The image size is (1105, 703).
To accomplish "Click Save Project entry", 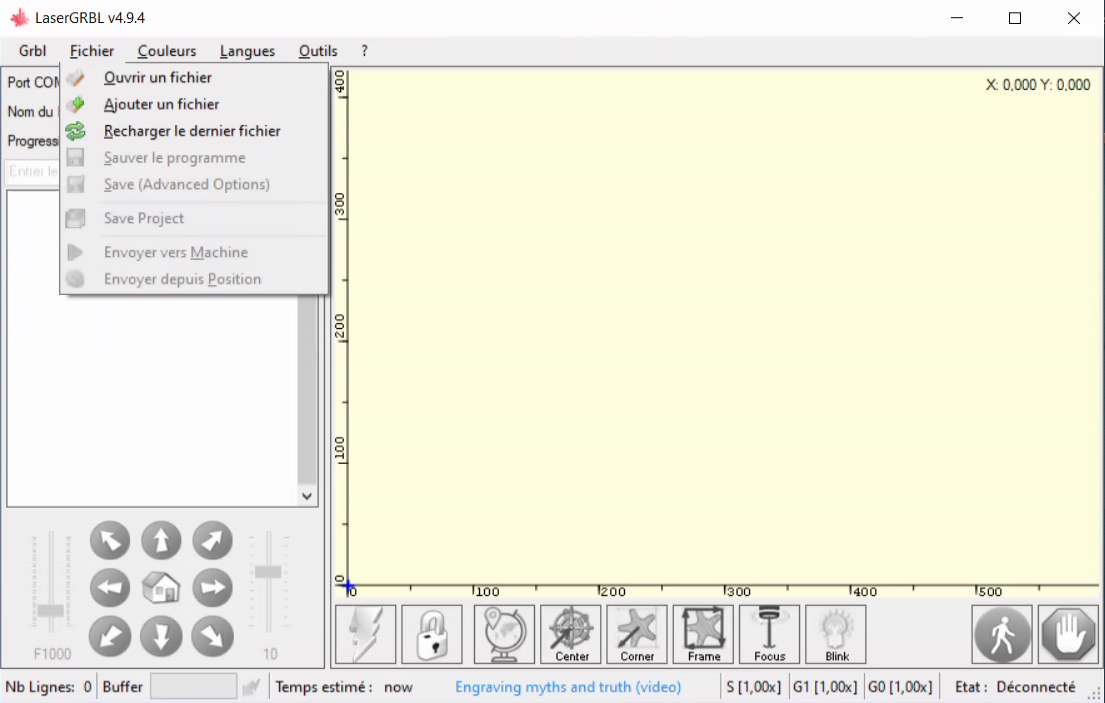I will click(x=194, y=218).
